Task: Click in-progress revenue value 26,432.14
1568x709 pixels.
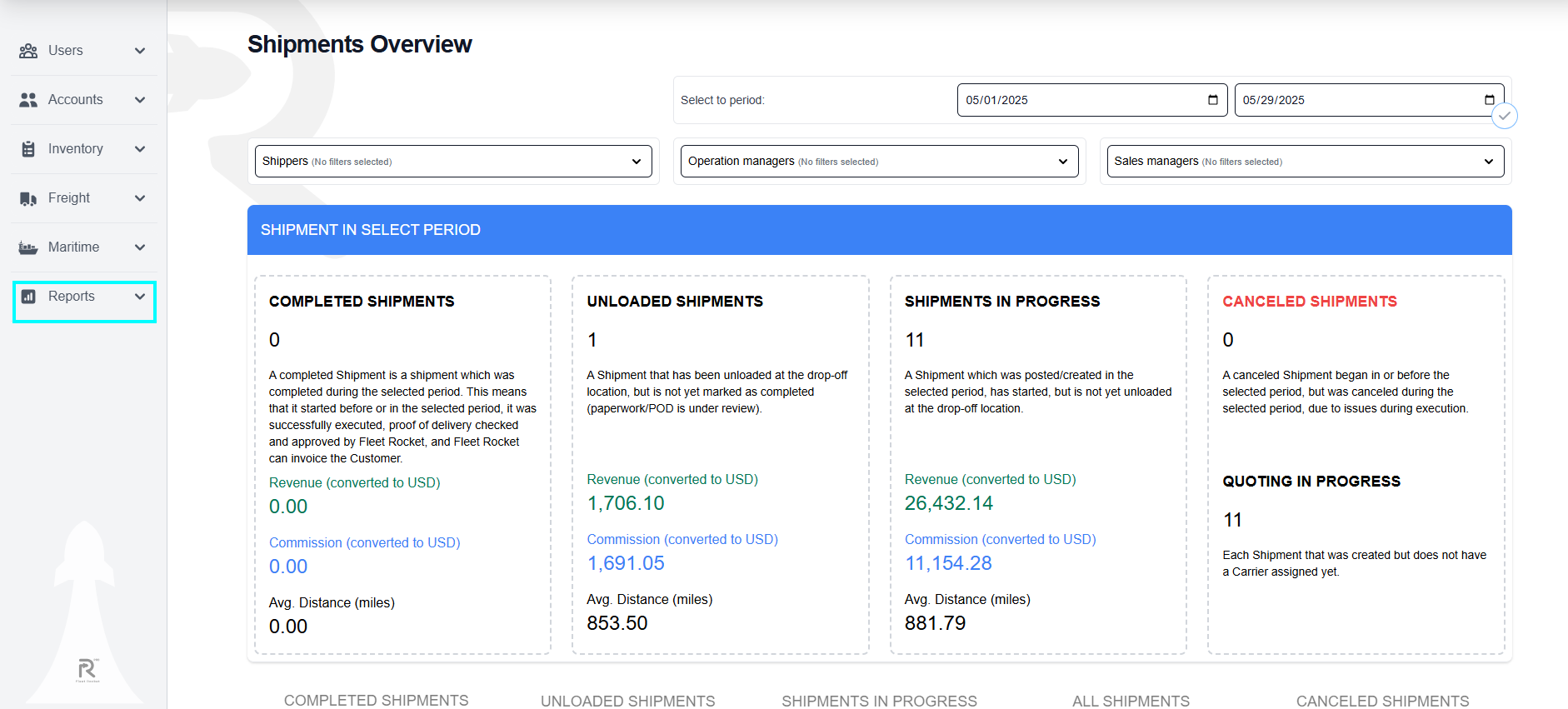Action: 949,503
